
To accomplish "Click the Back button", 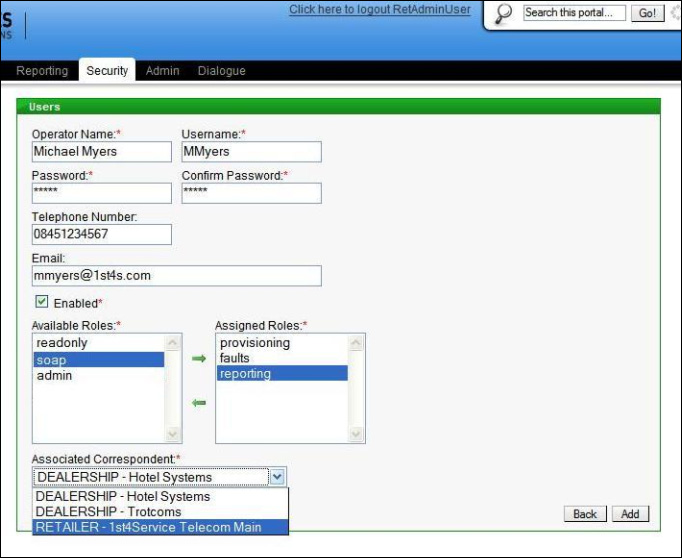I will click(585, 514).
